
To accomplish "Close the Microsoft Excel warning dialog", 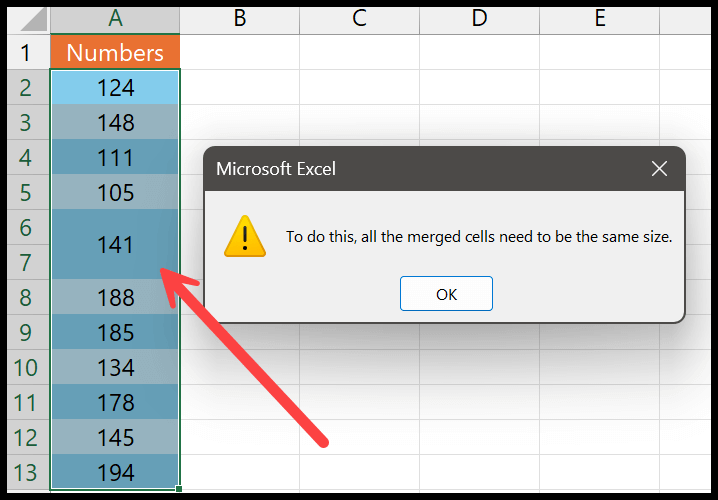I will point(659,169).
